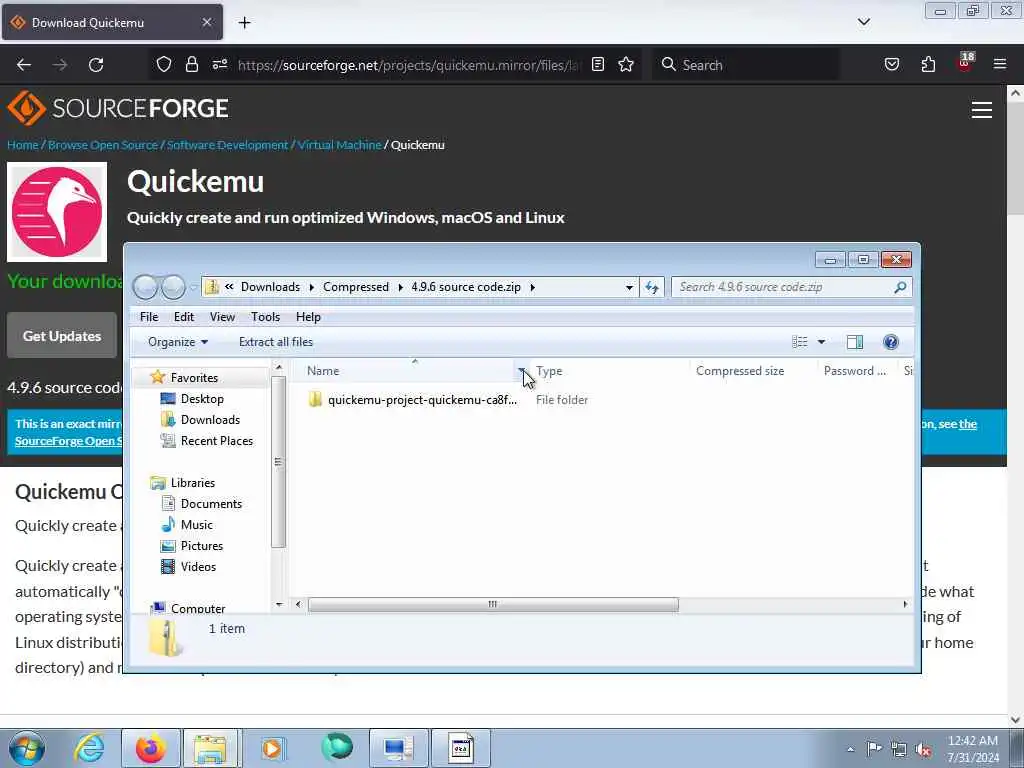Click the Explorer search magnifier icon
1024x768 pixels.
pos(900,287)
